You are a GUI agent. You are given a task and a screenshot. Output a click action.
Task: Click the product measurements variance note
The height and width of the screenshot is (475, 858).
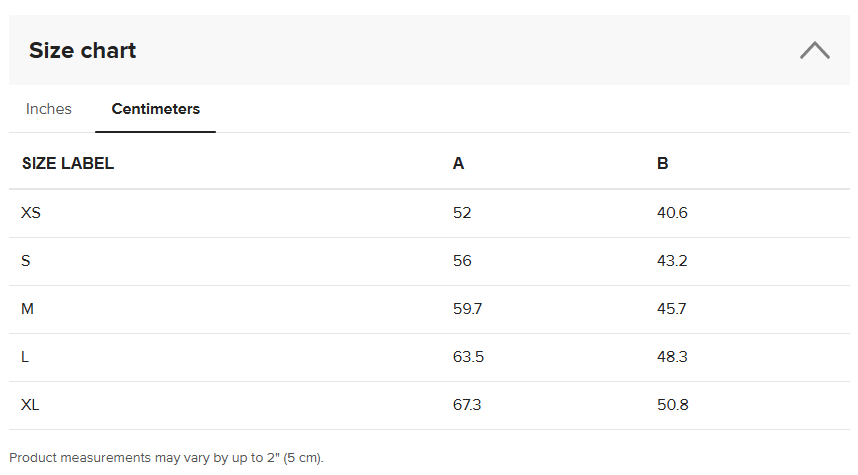point(167,458)
